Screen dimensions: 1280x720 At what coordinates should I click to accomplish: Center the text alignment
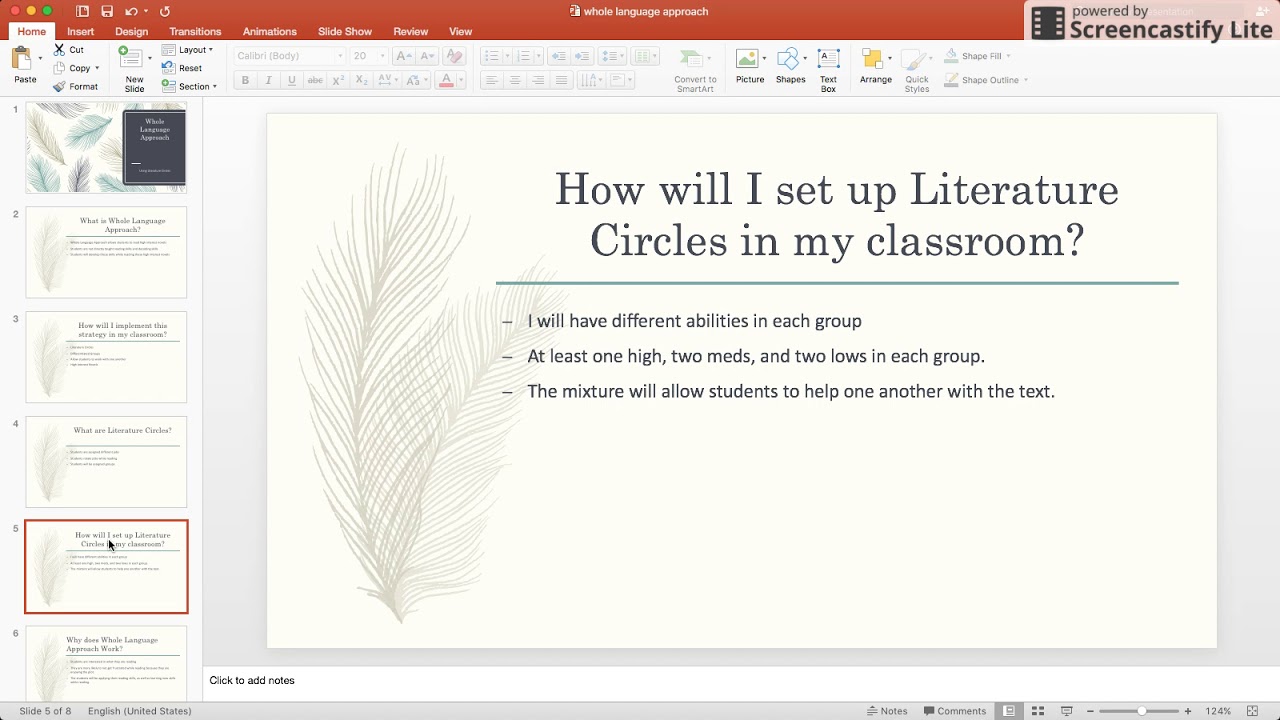pos(514,80)
